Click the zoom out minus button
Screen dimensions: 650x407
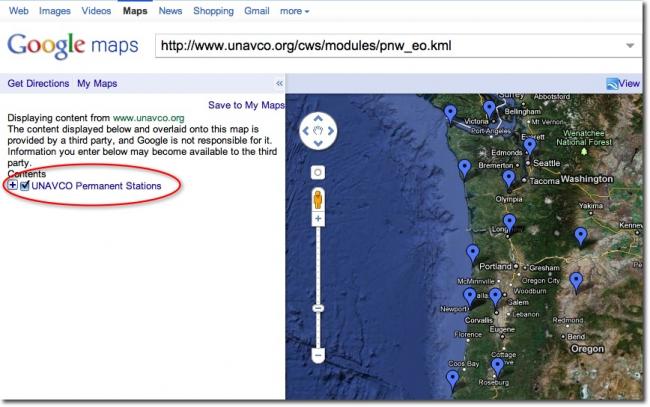point(317,354)
